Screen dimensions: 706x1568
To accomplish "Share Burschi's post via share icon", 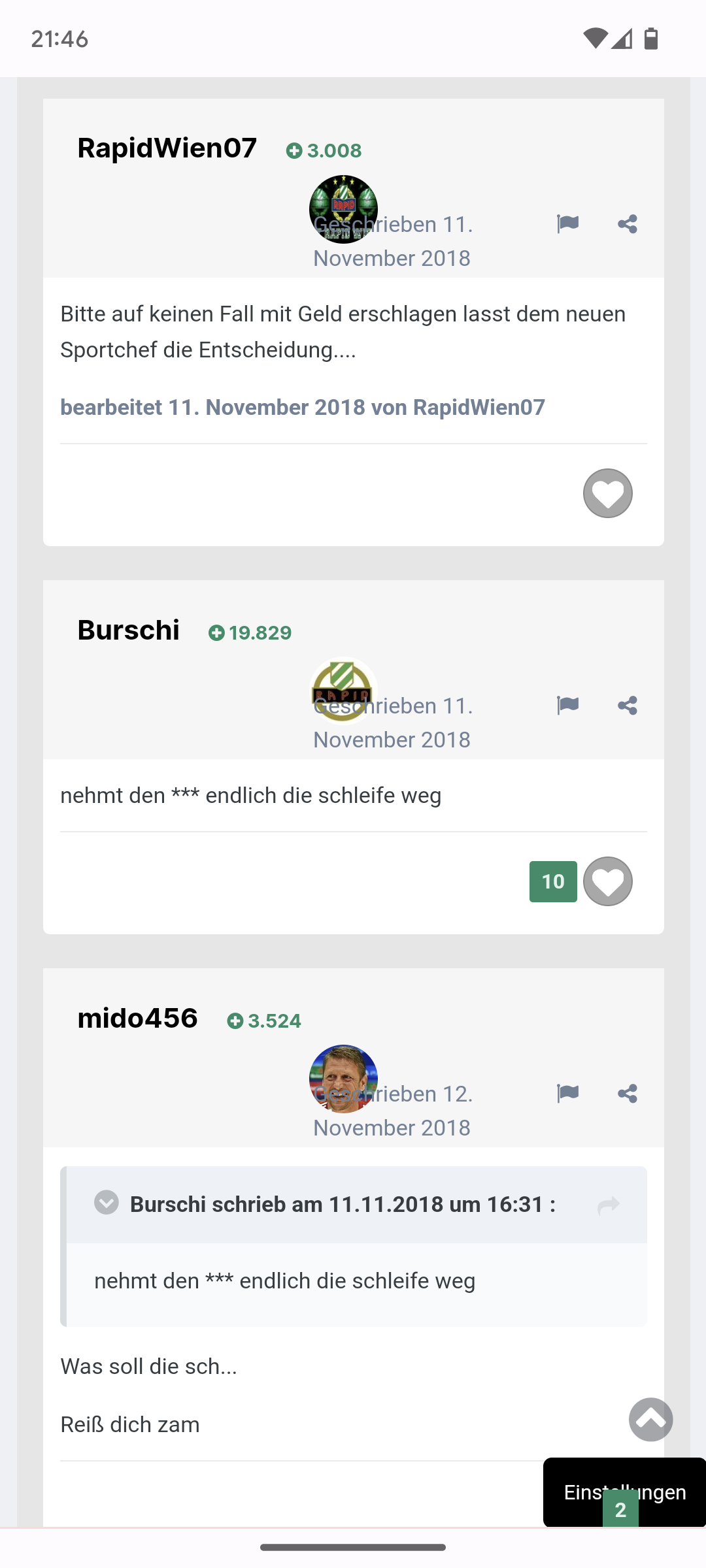I will click(x=628, y=706).
